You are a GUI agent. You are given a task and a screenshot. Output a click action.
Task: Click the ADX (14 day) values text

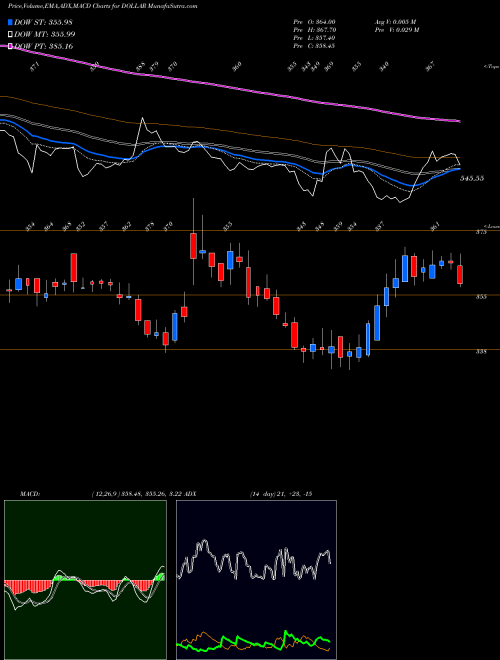click(281, 494)
